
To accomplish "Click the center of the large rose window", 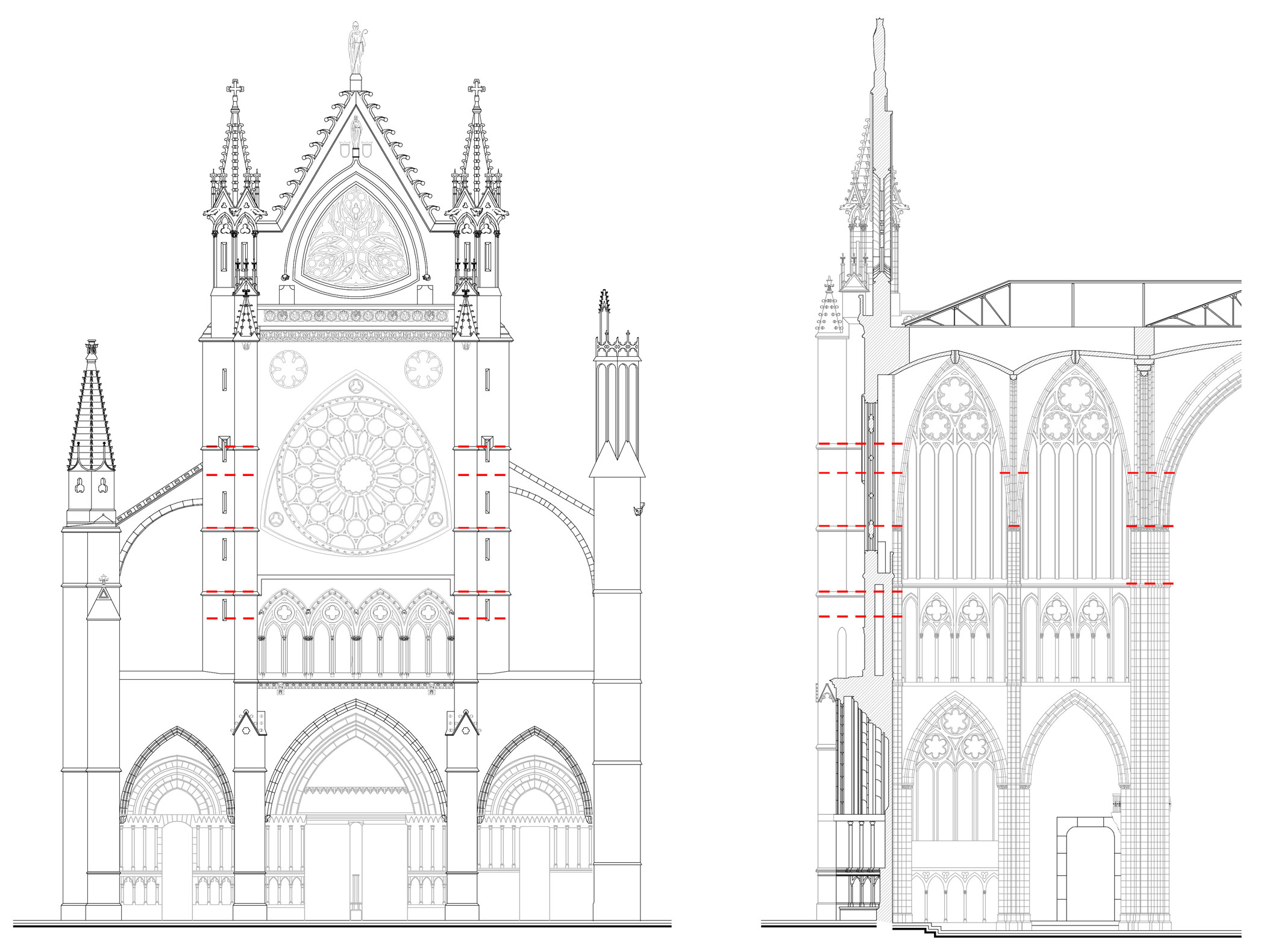I will [356, 475].
